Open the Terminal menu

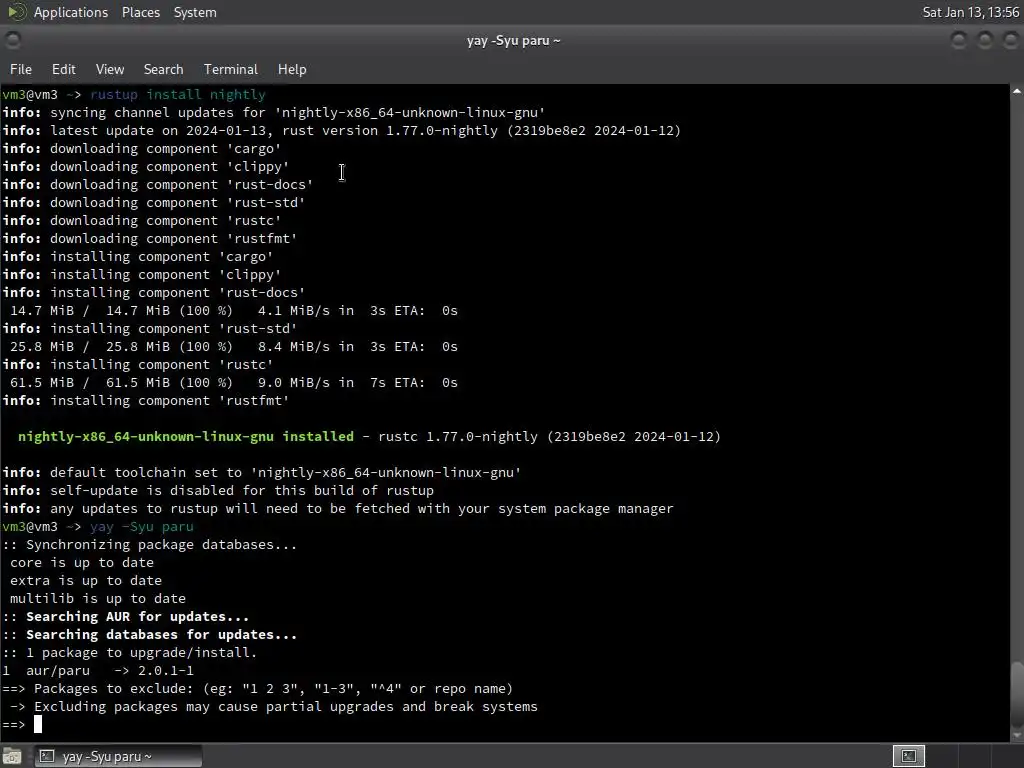tap(231, 69)
